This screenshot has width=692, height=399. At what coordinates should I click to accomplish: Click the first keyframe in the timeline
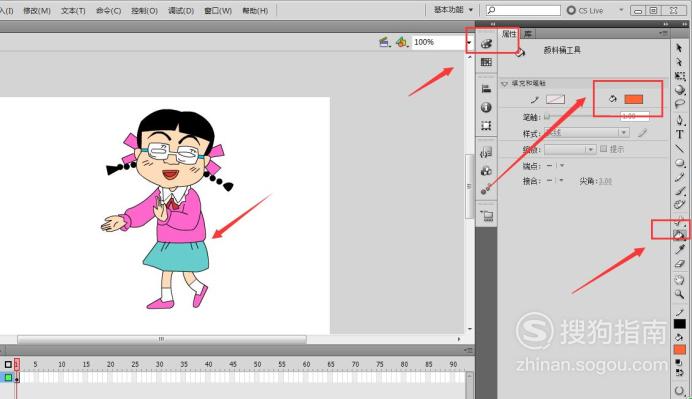17,378
